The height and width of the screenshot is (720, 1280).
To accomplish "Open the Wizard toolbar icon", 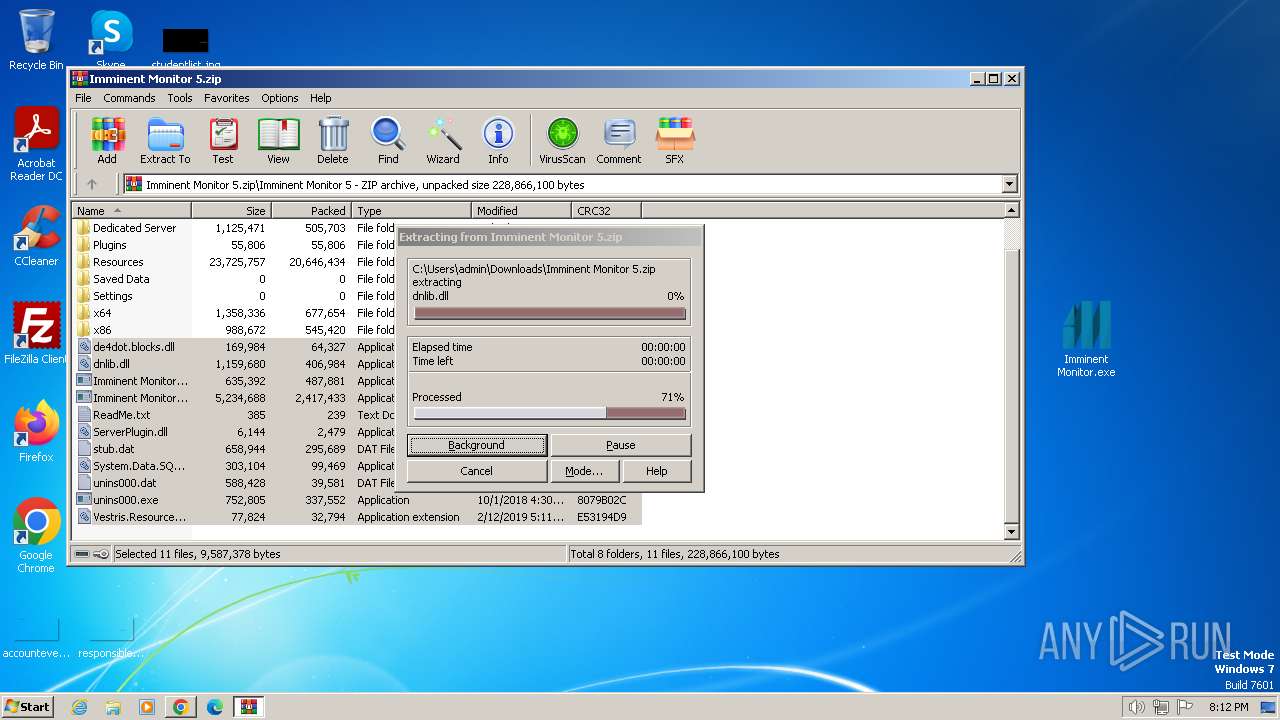I will [x=443, y=141].
